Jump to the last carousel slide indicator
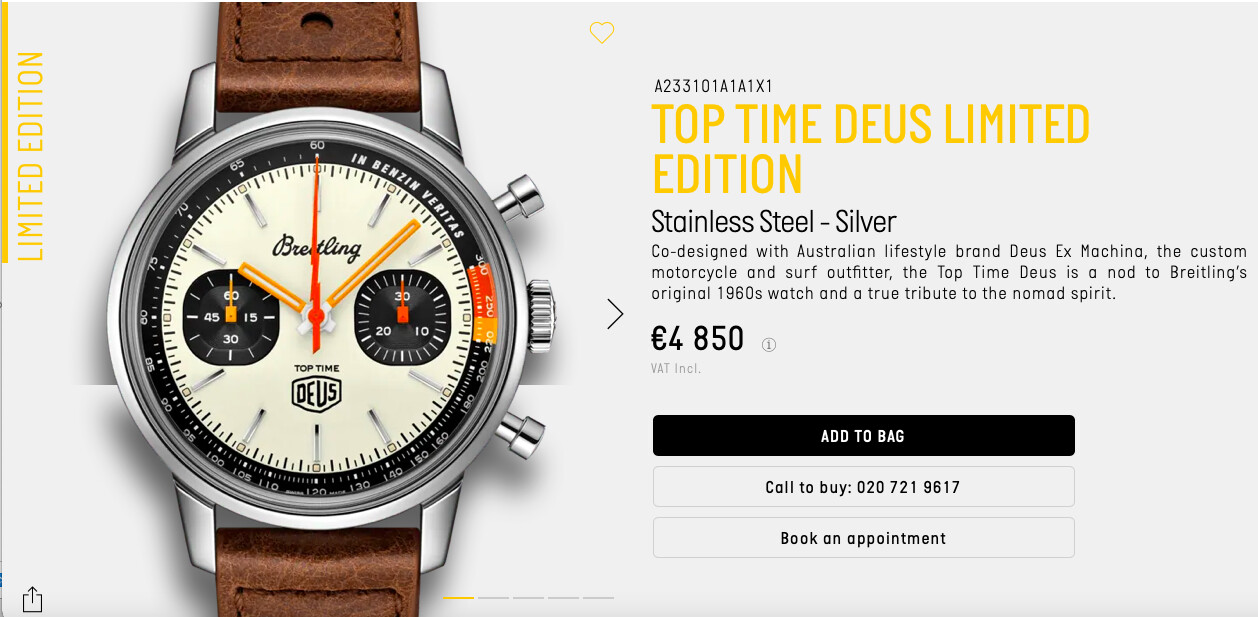The height and width of the screenshot is (617, 1258). pyautogui.click(x=598, y=597)
